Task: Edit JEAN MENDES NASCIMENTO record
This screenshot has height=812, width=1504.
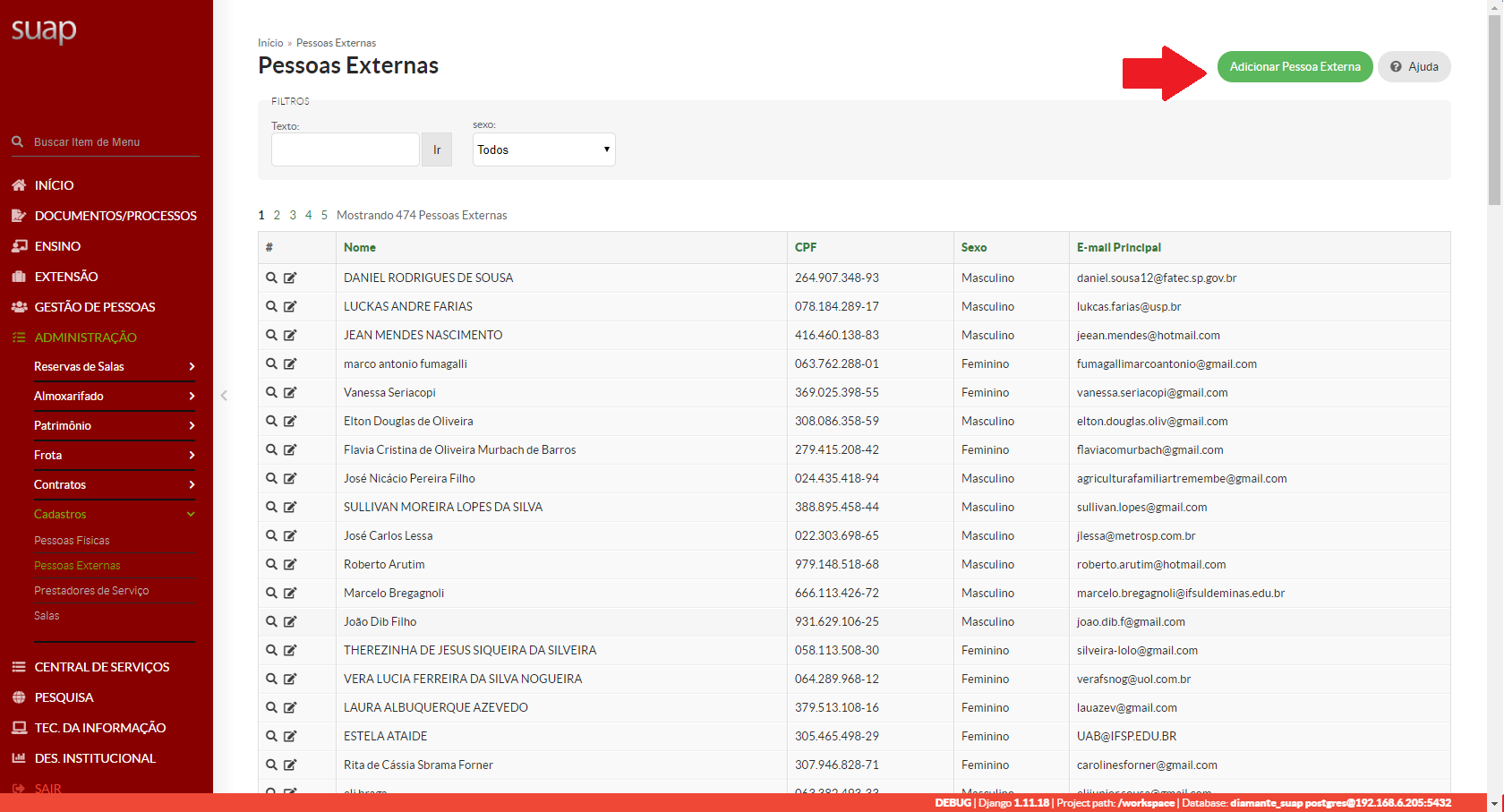Action: 290,335
